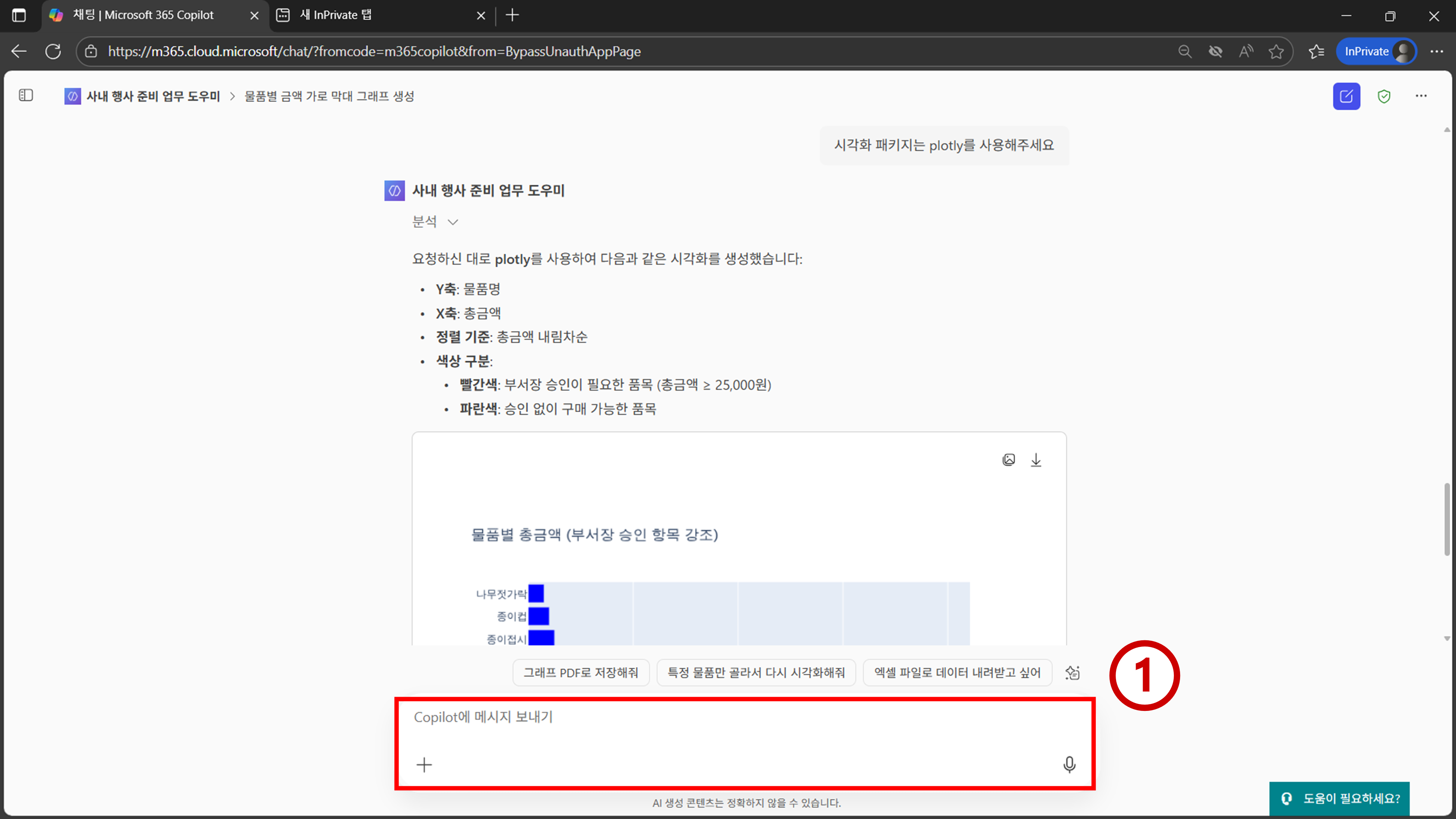Open the 도움이 필요하세요? help button
Viewport: 1456px width, 819px height.
[1339, 798]
